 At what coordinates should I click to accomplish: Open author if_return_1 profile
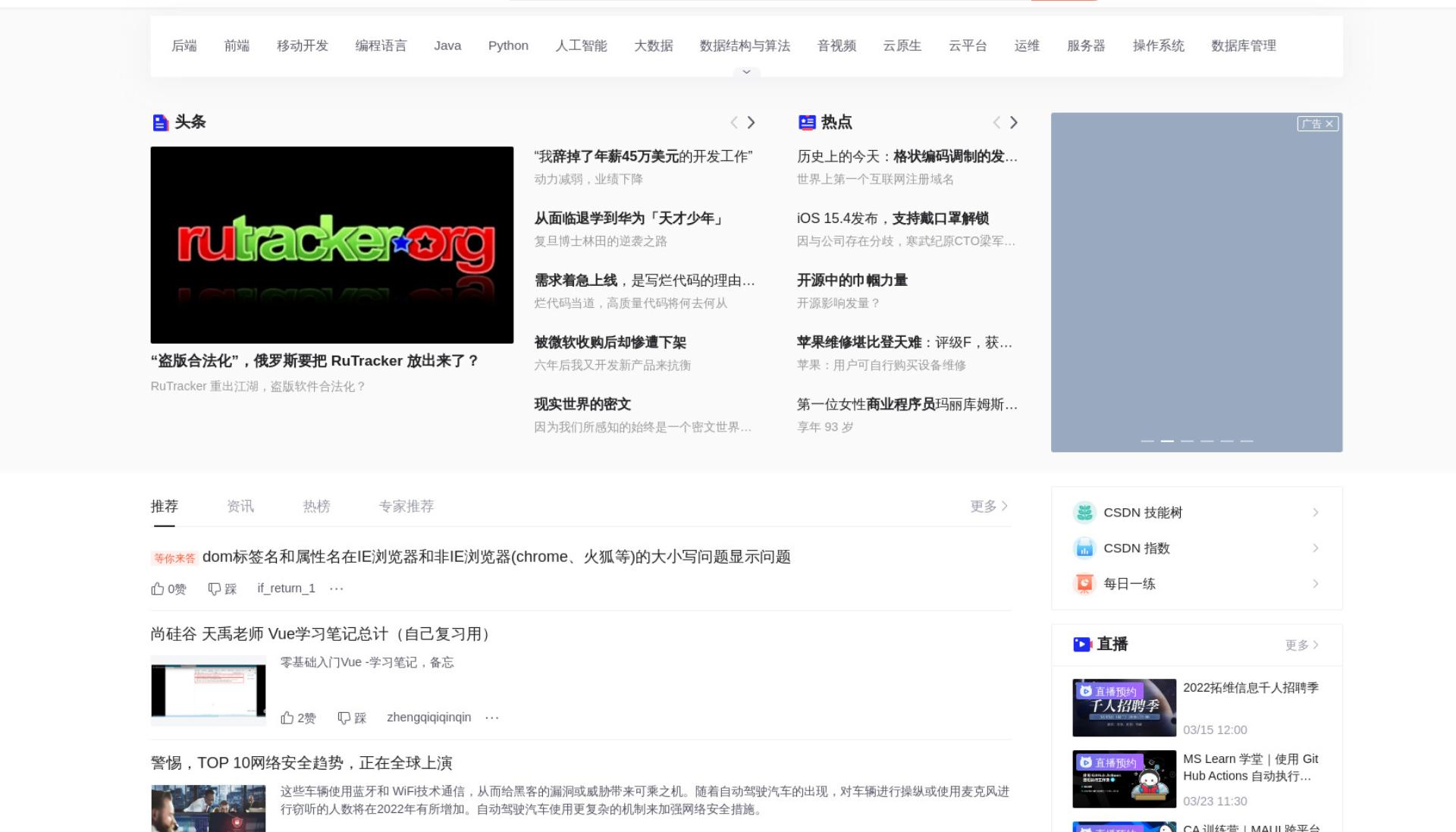click(x=286, y=589)
